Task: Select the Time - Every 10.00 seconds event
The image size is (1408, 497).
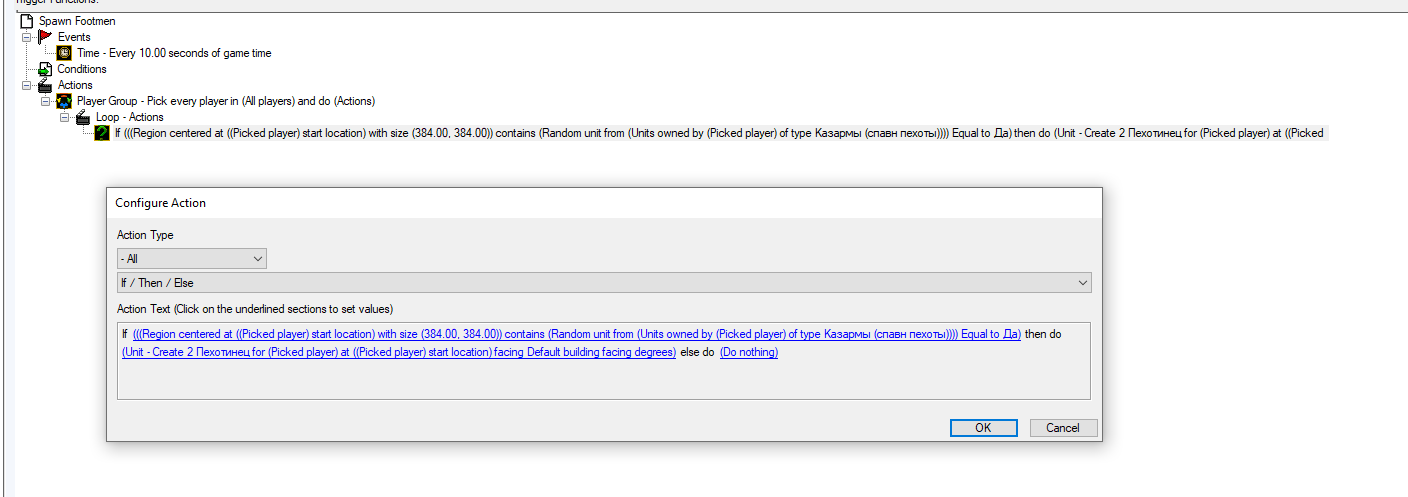Action: [x=174, y=53]
